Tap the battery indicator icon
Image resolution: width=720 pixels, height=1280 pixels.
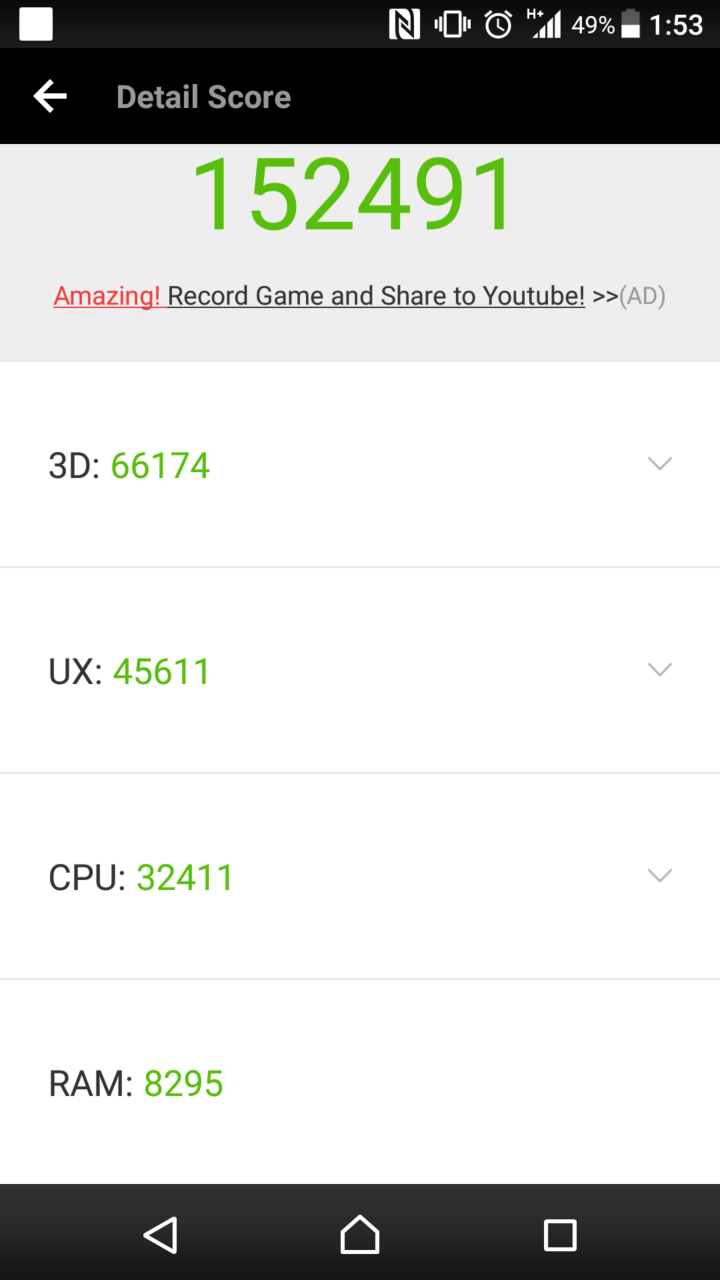coord(630,25)
